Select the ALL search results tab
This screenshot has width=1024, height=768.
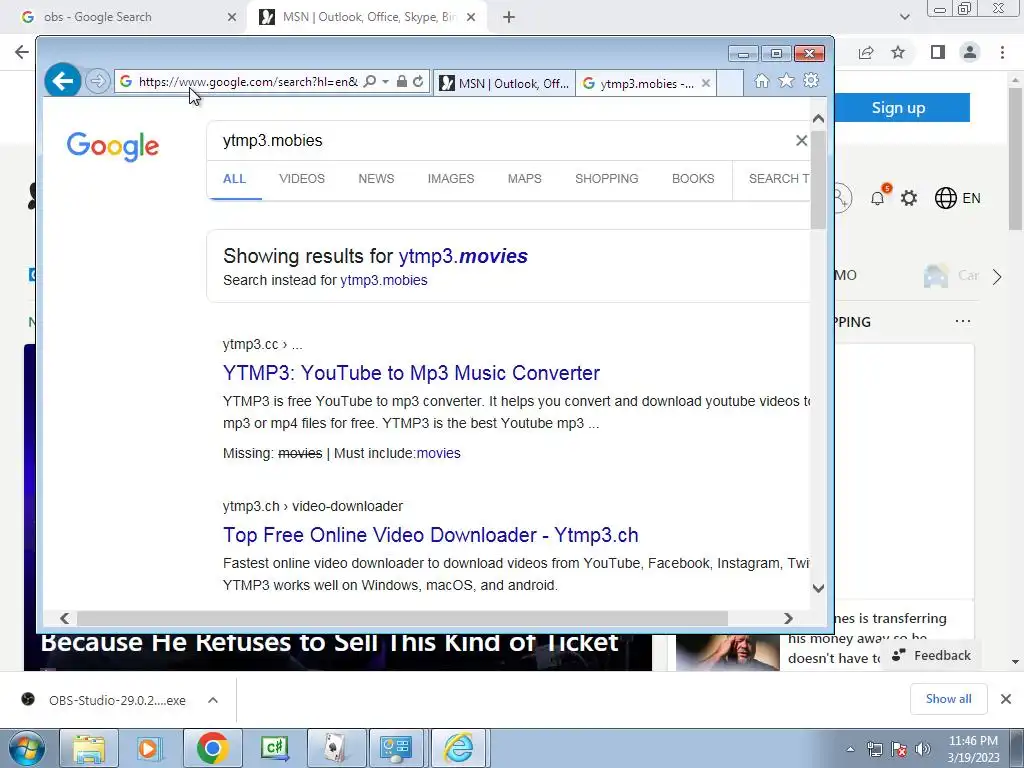pos(234,179)
